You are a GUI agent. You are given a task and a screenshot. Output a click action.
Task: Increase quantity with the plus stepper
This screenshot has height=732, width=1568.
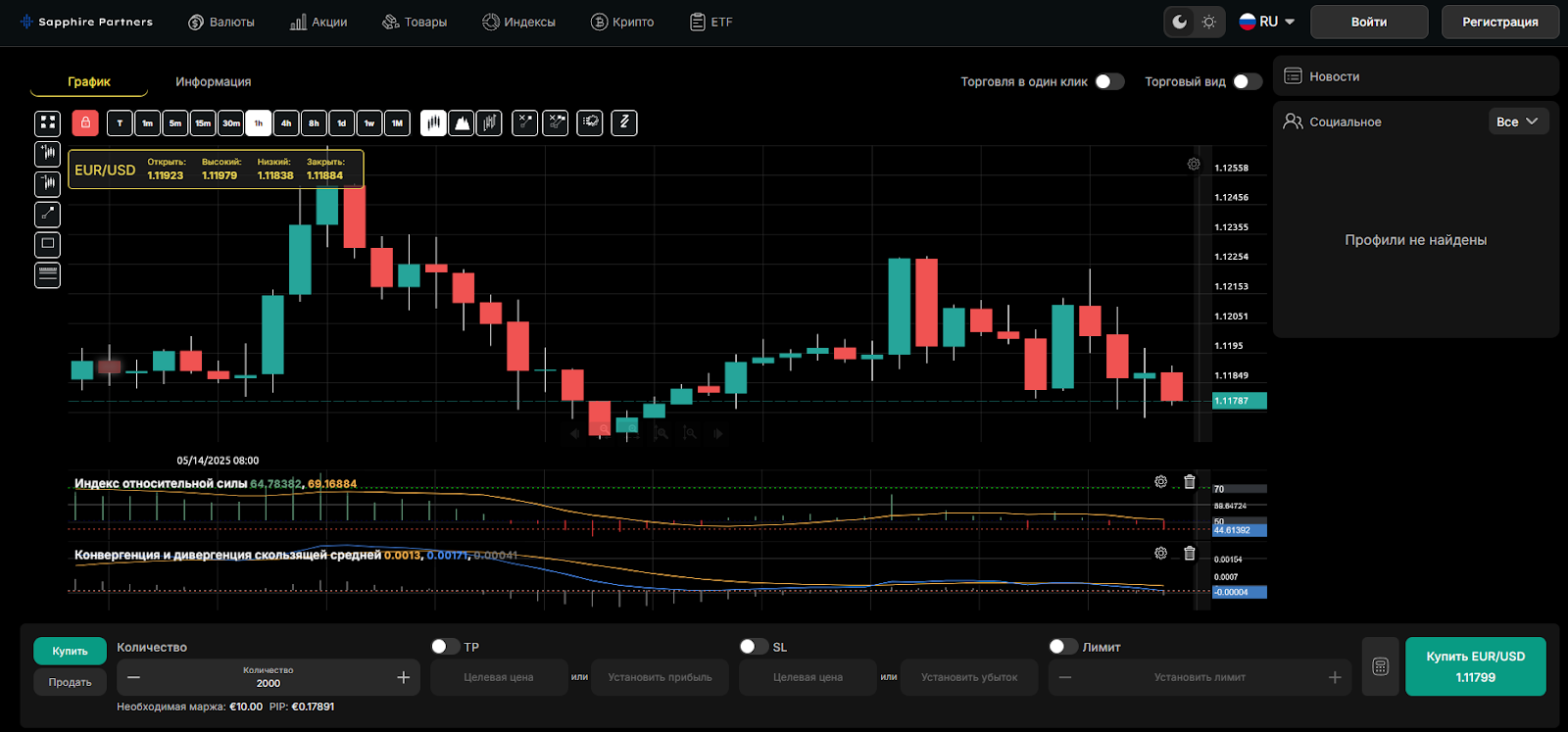403,677
